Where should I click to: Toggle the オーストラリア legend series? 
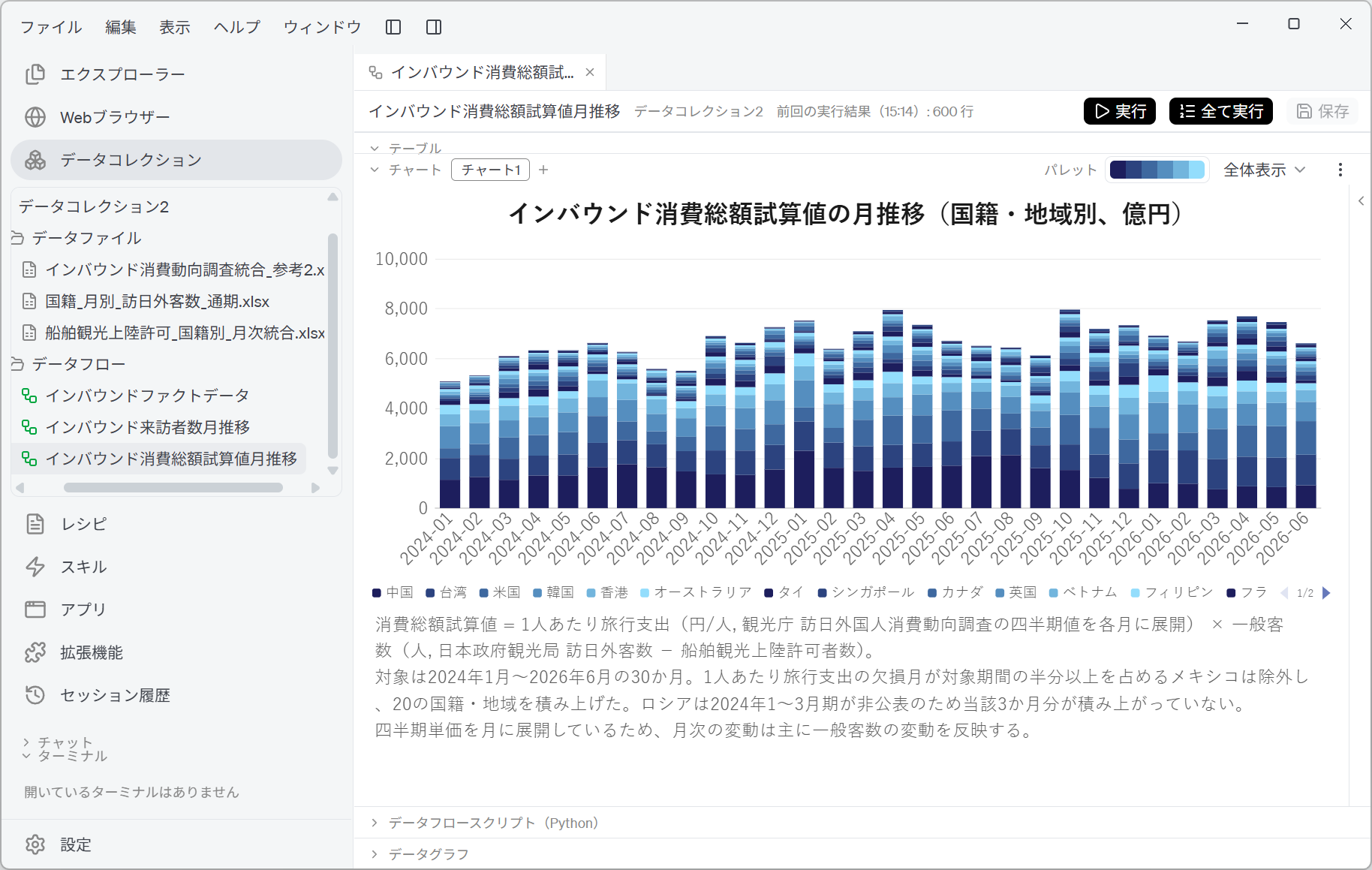coord(696,593)
